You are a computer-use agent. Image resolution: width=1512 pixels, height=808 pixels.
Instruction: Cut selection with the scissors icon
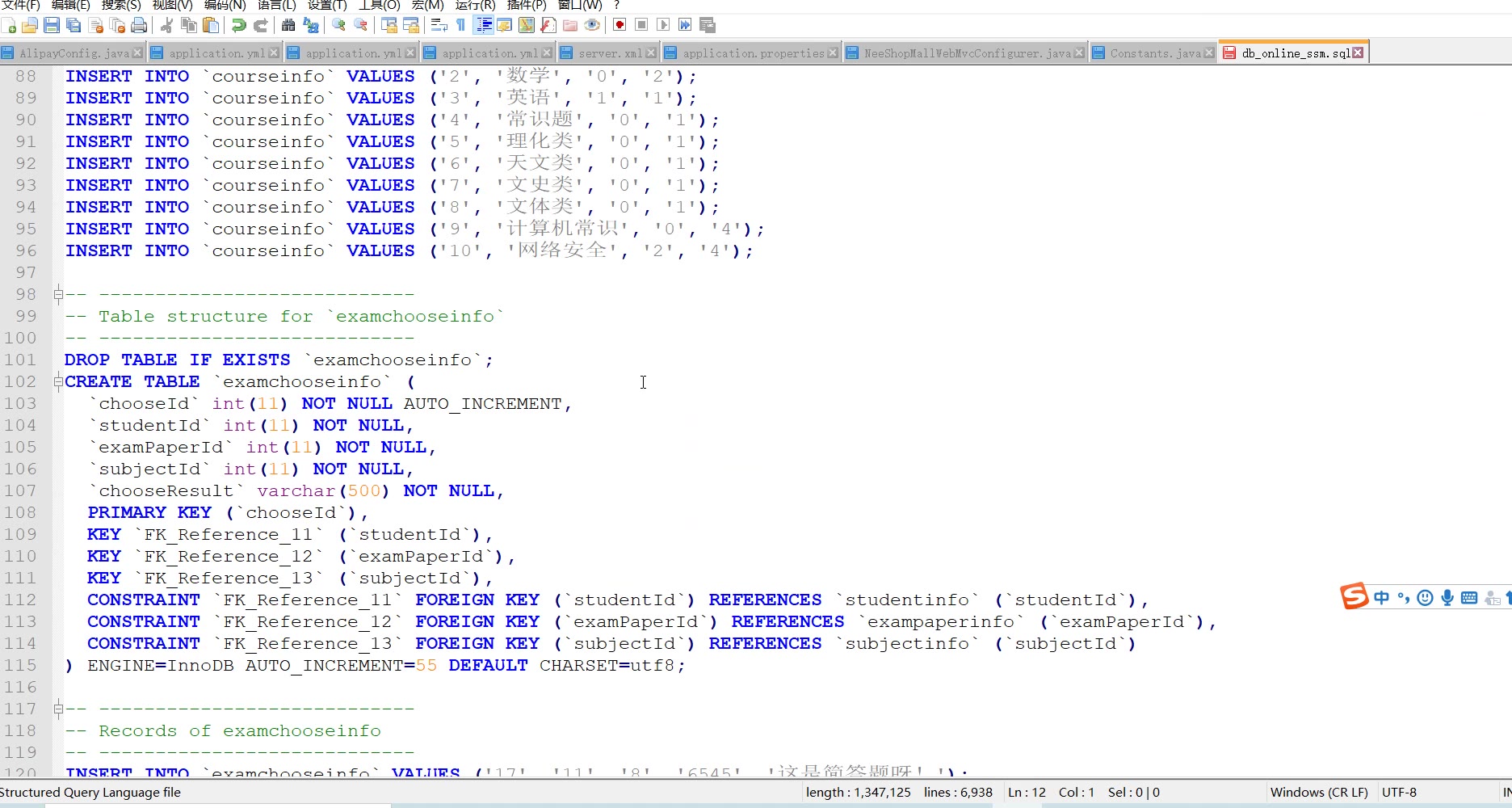click(167, 25)
